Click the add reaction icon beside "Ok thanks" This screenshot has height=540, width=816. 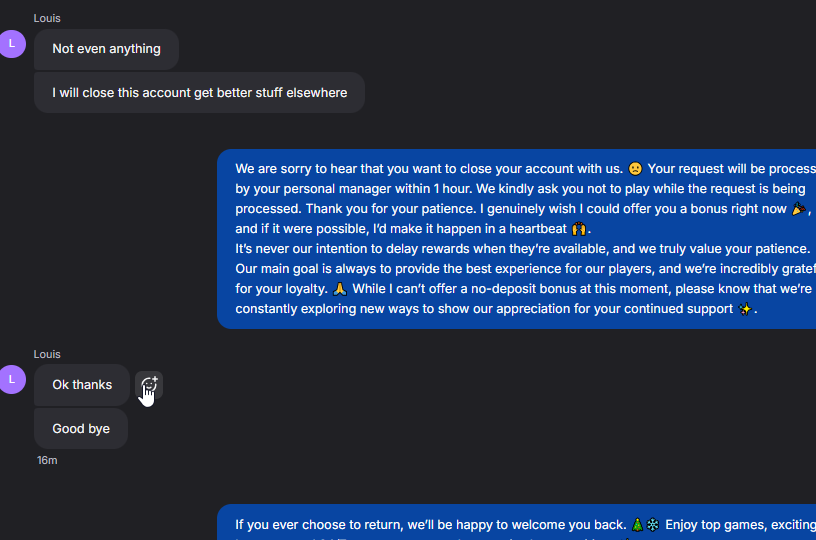coord(149,384)
